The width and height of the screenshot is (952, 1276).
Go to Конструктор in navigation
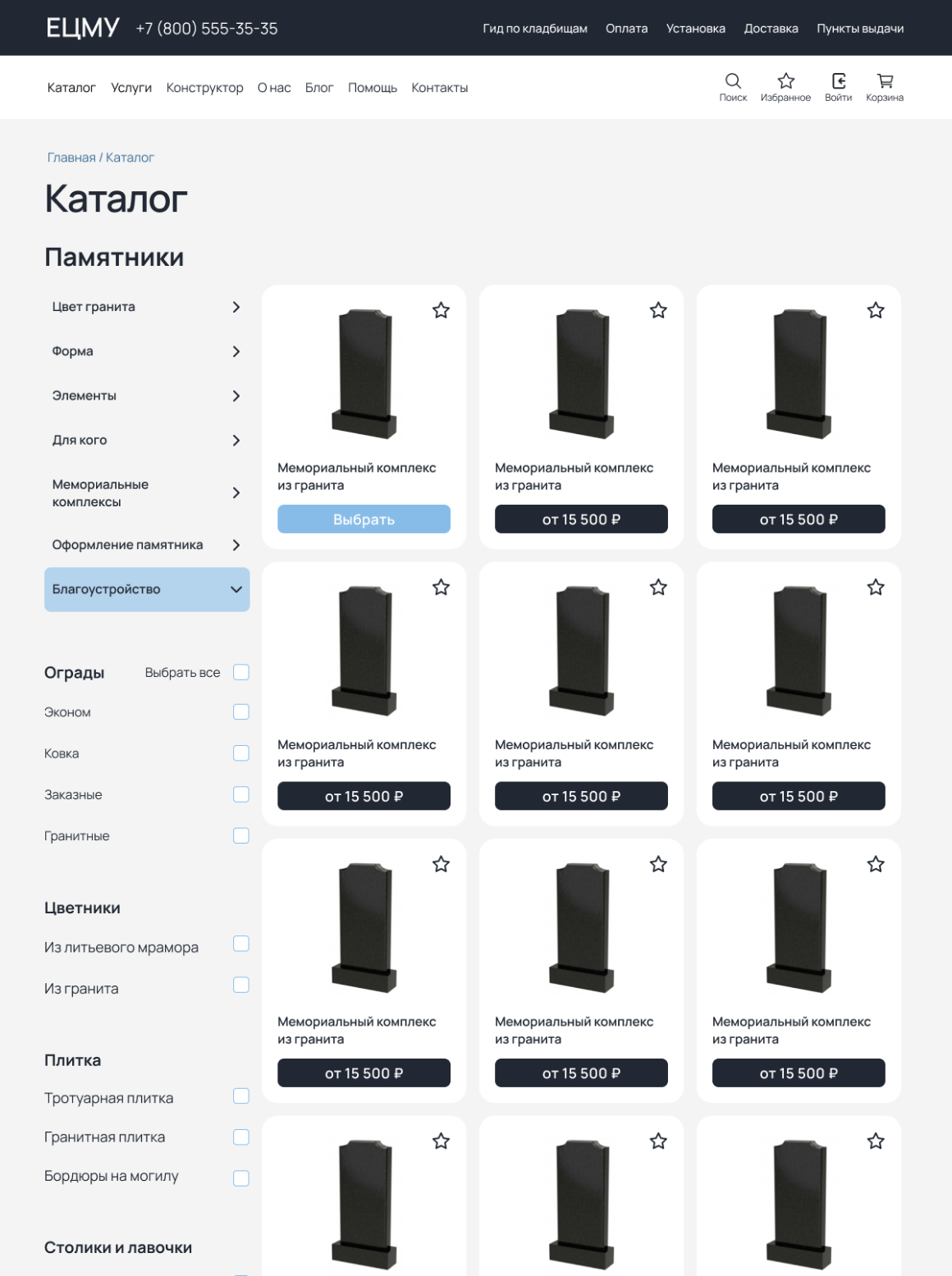point(205,88)
